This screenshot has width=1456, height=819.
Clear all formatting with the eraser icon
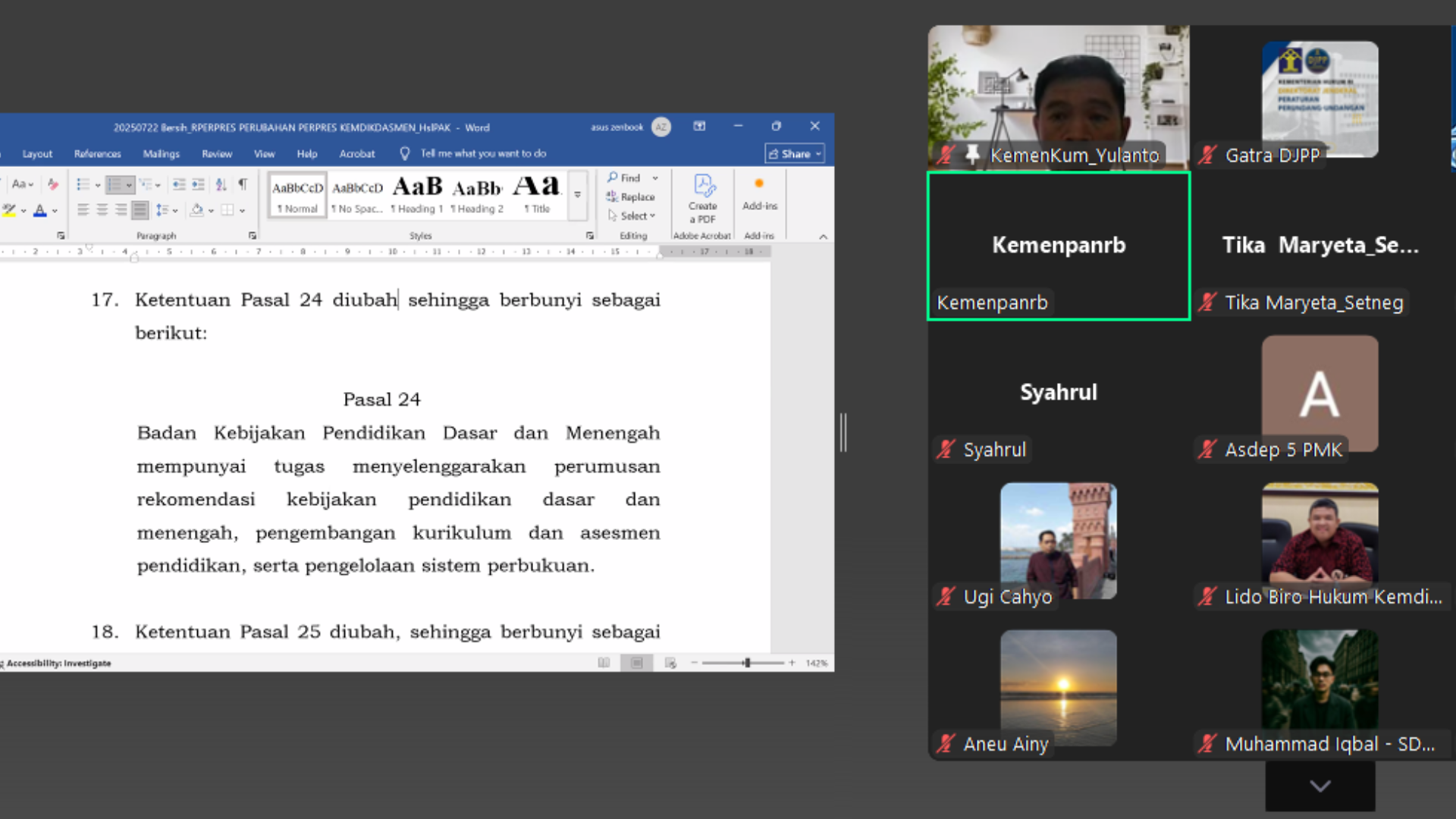tap(53, 184)
